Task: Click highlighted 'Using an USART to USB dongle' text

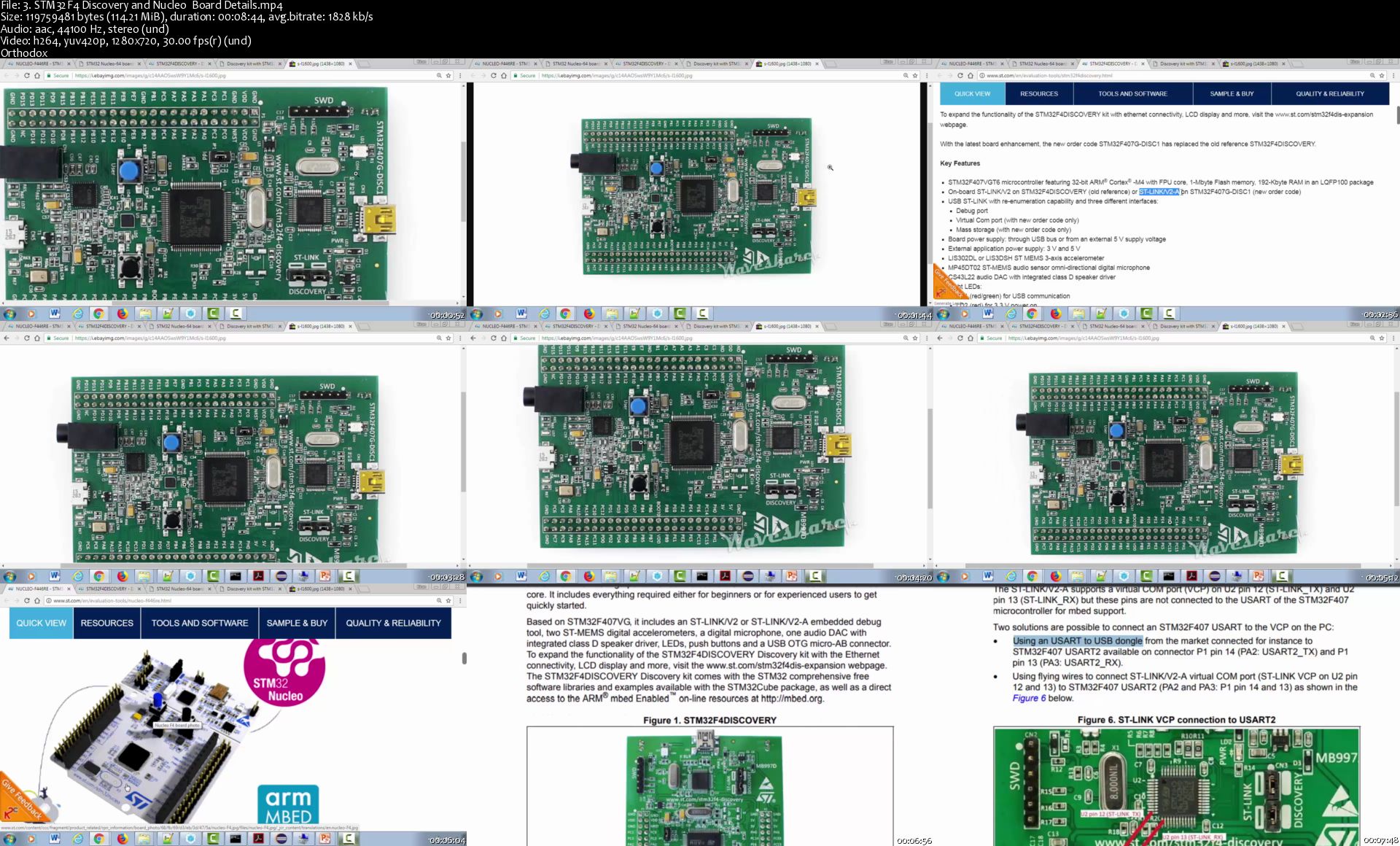Action: (x=1077, y=641)
